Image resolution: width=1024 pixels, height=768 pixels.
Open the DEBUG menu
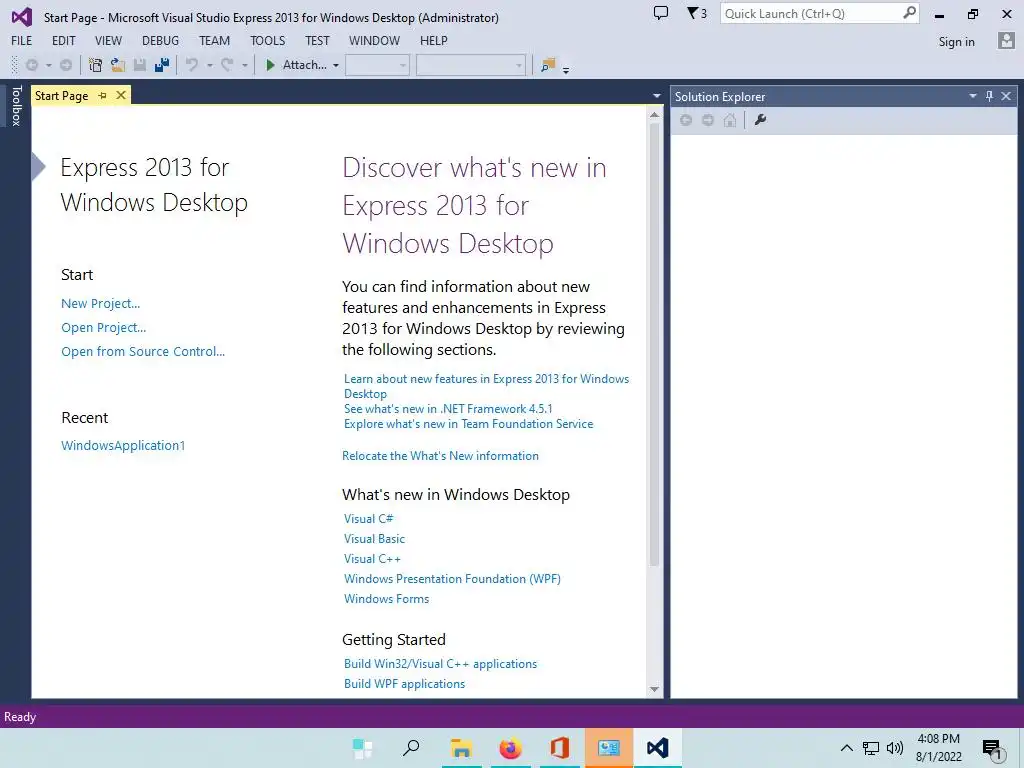160,40
